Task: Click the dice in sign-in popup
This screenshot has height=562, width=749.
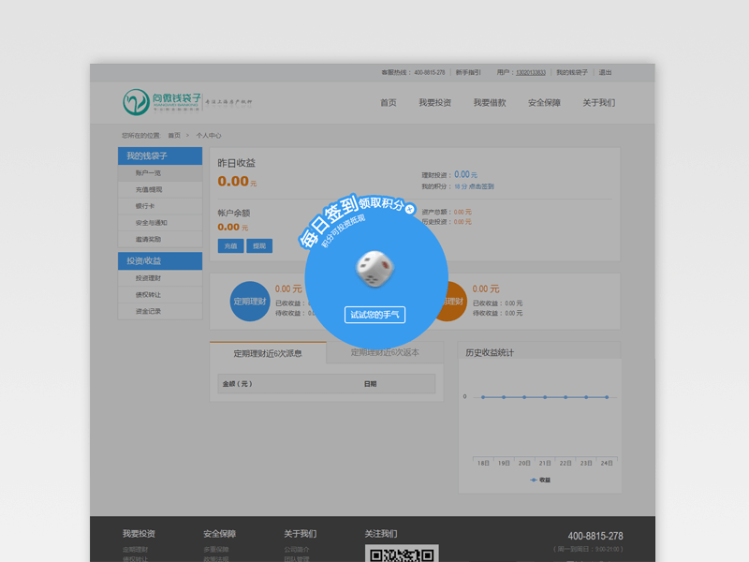Action: pyautogui.click(x=375, y=269)
